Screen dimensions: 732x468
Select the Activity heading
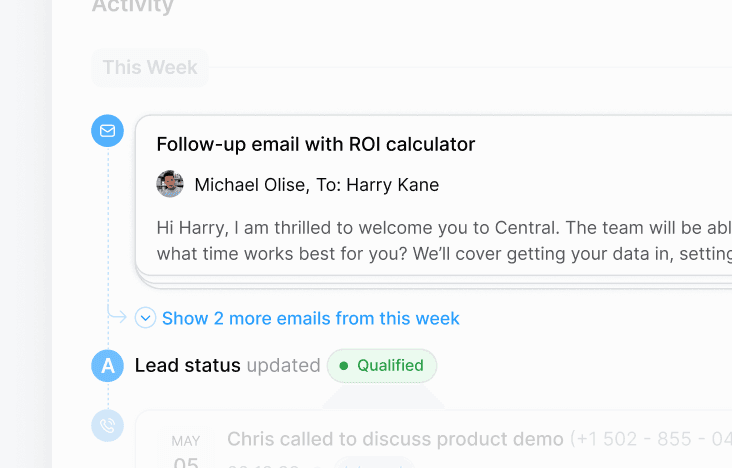[x=132, y=7]
